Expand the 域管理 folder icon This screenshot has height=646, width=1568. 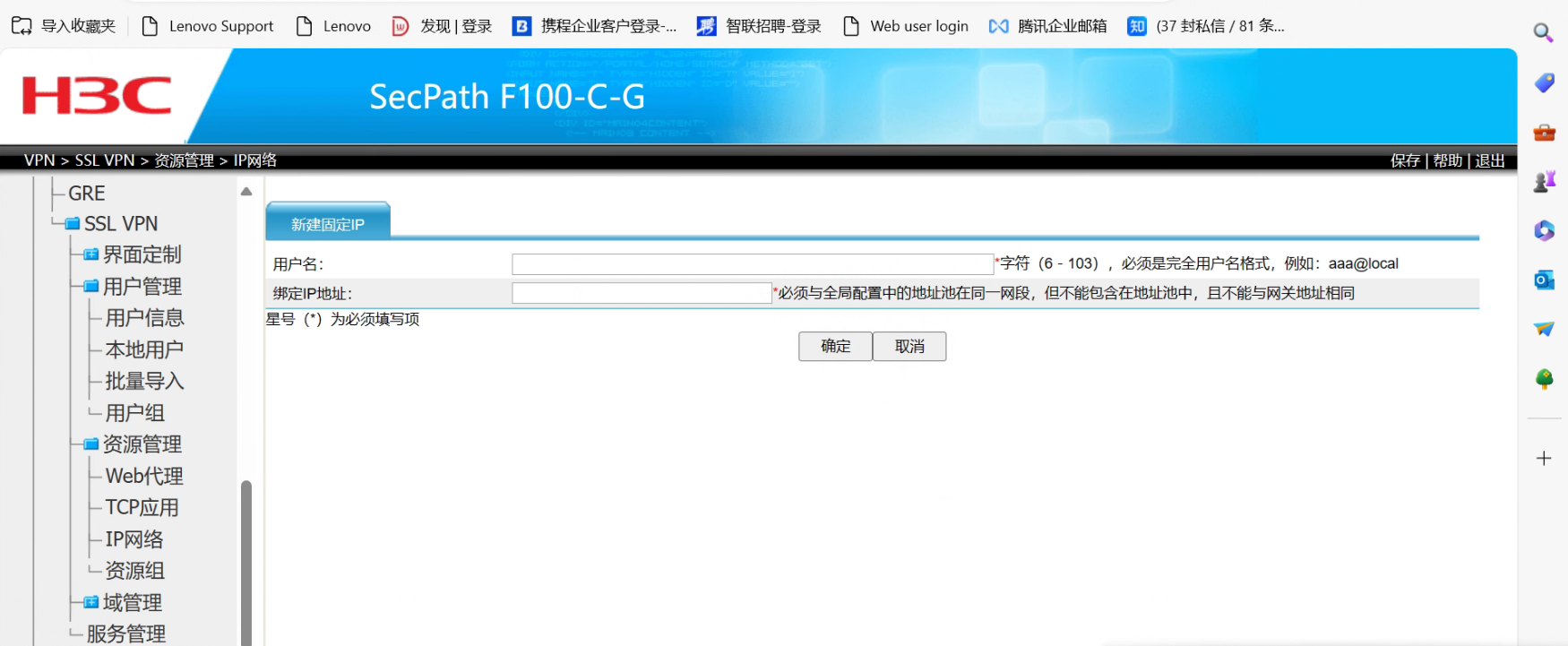[x=90, y=603]
